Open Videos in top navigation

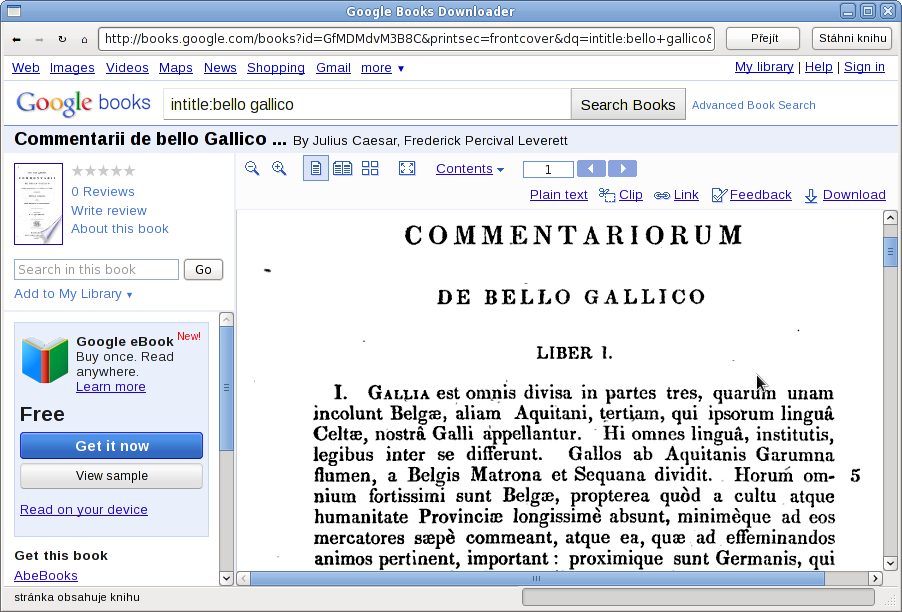pos(127,68)
